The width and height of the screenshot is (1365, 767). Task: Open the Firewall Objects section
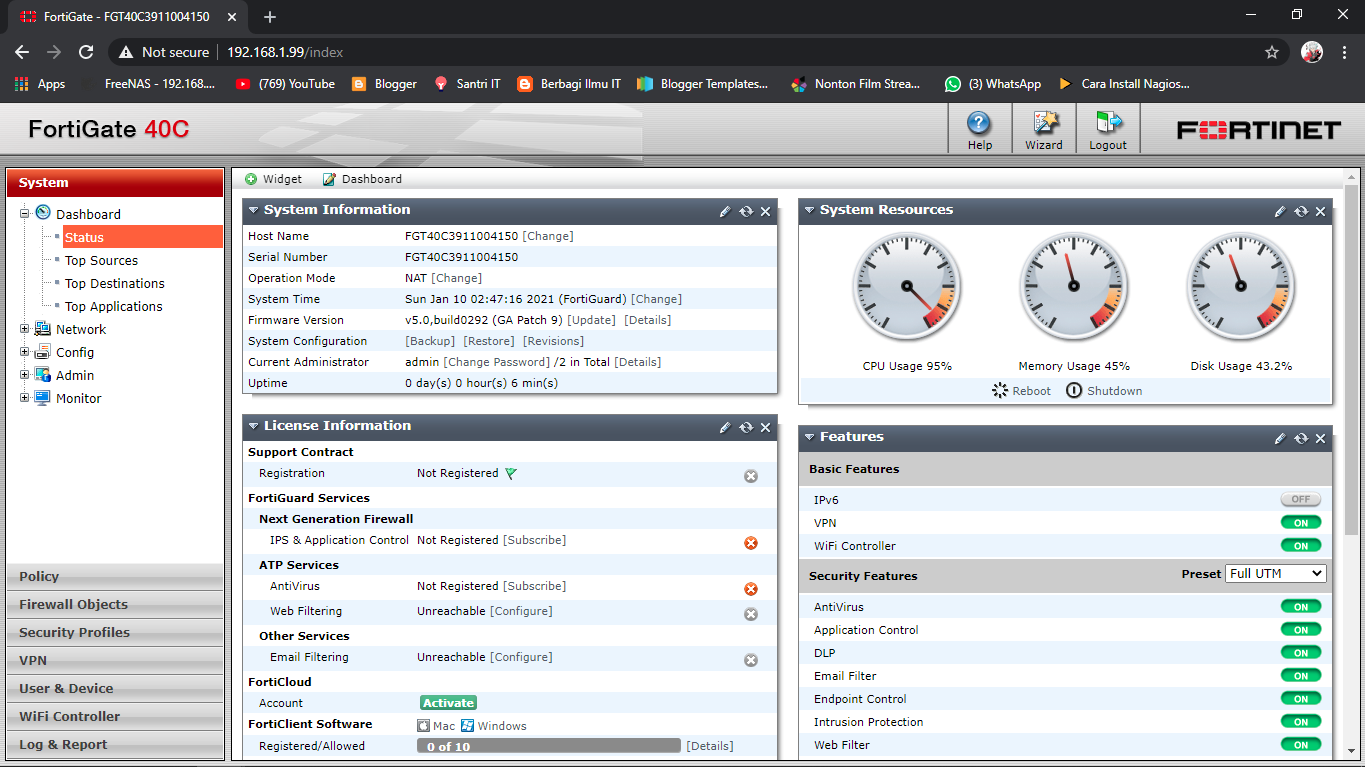tap(115, 604)
